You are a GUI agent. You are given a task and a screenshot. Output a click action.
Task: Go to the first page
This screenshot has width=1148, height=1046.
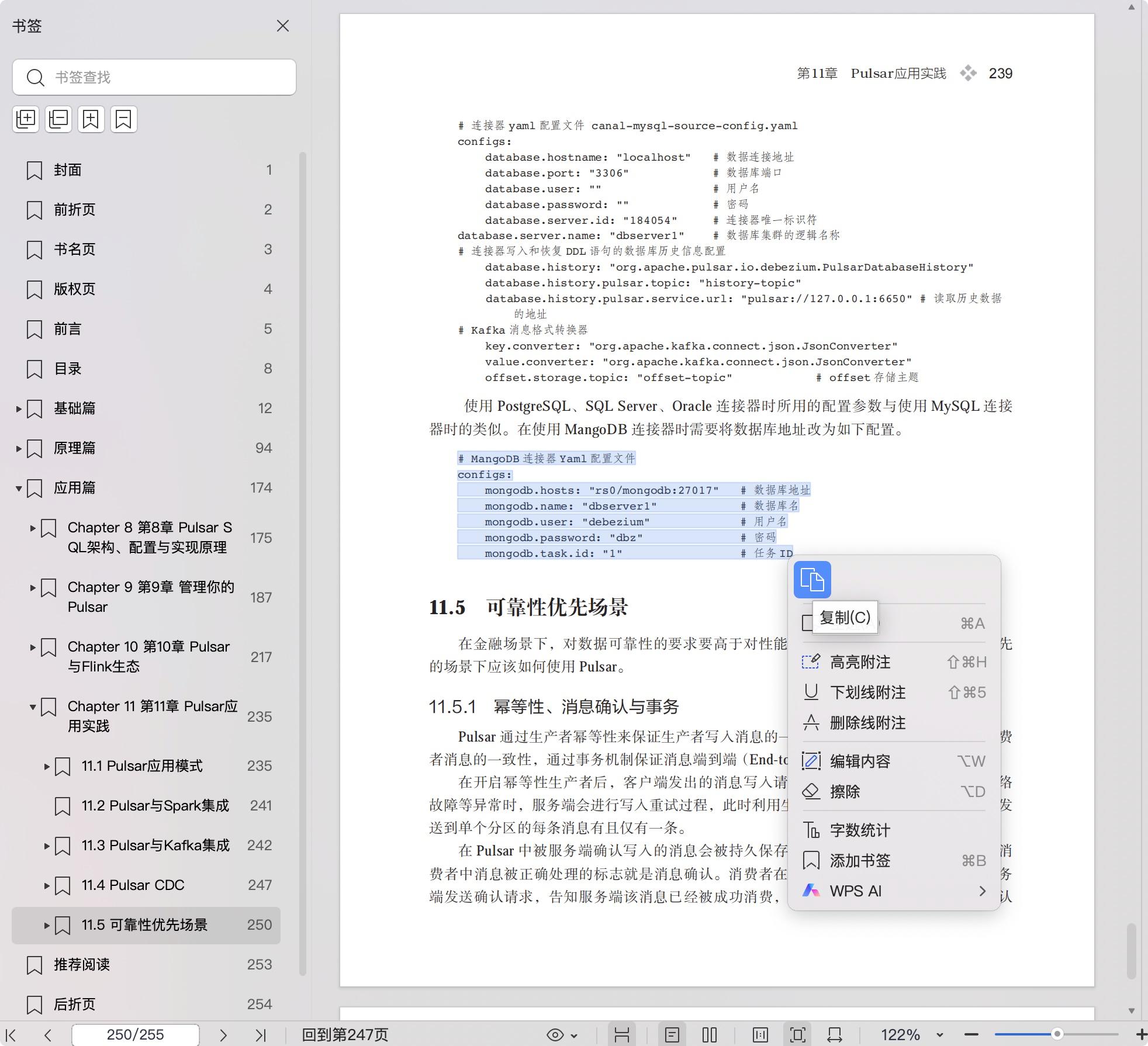[x=11, y=1035]
